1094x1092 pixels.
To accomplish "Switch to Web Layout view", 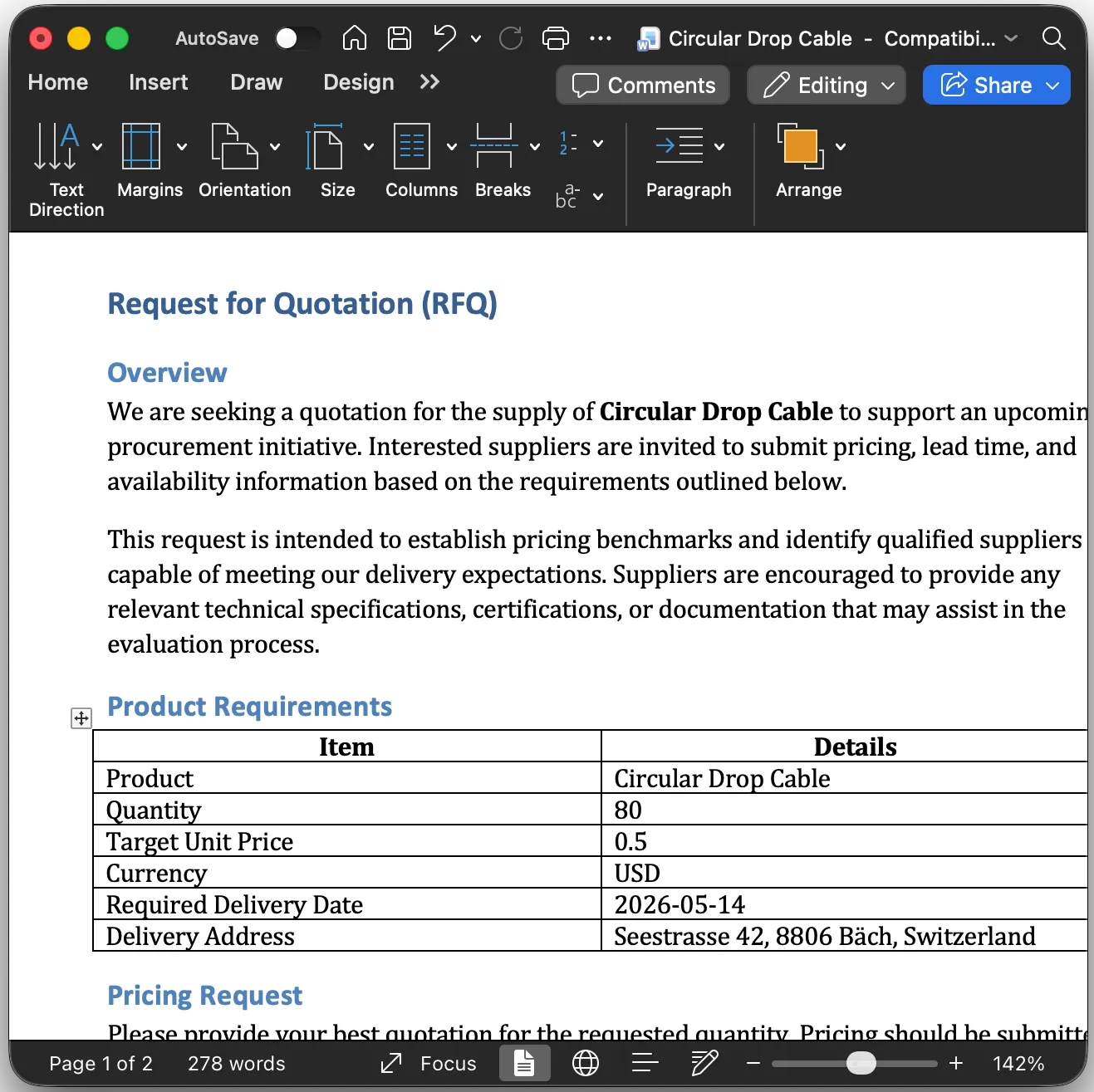I will pyautogui.click(x=586, y=1063).
